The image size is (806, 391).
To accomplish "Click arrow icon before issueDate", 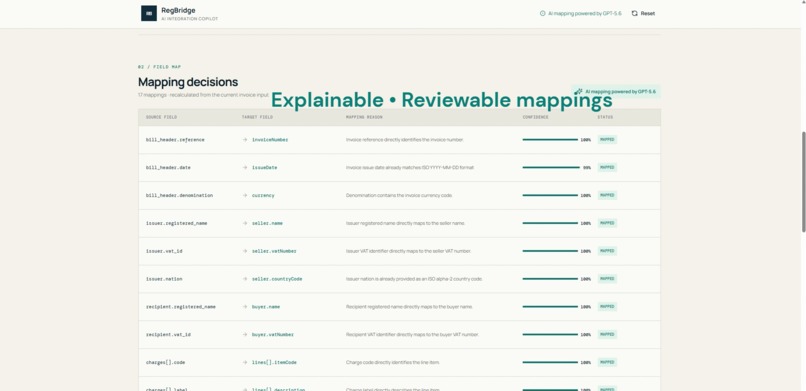I will [x=245, y=167].
